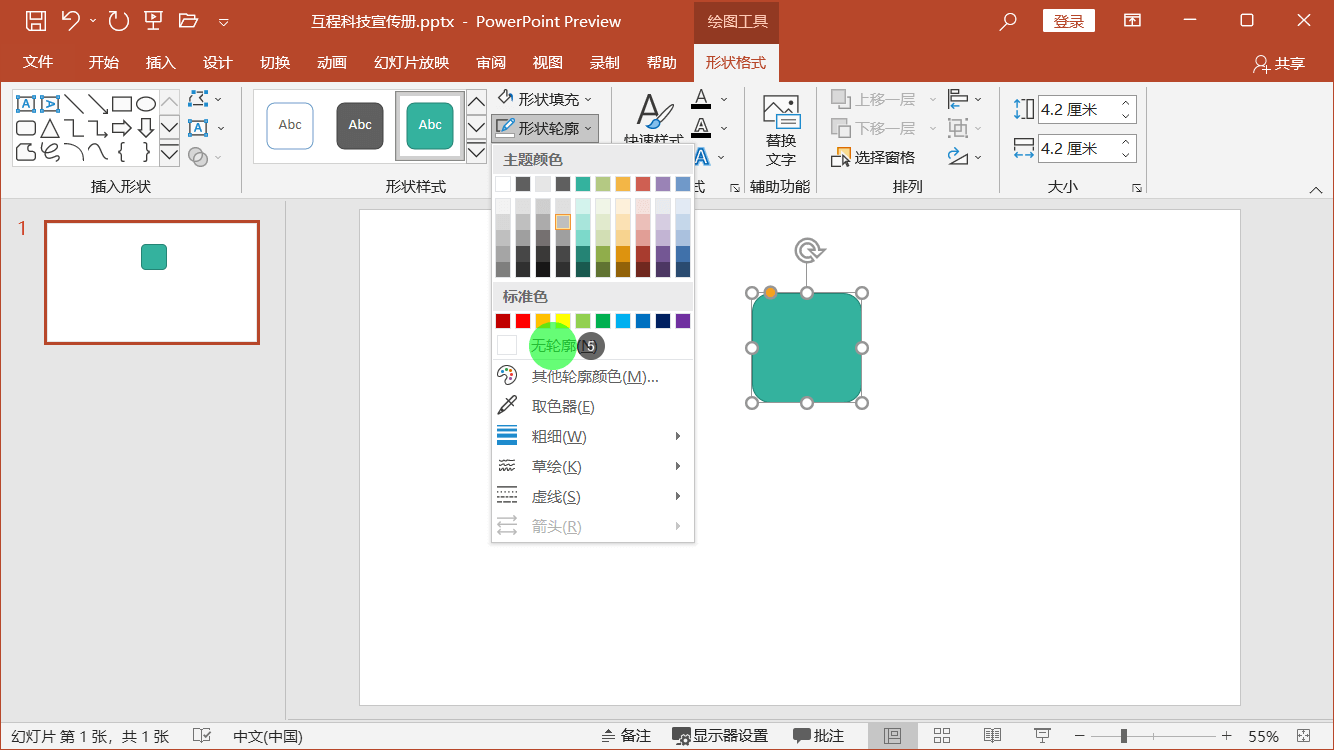Viewport: 1334px width, 750px height.
Task: Pick the purple standard color swatch
Action: pyautogui.click(x=683, y=321)
